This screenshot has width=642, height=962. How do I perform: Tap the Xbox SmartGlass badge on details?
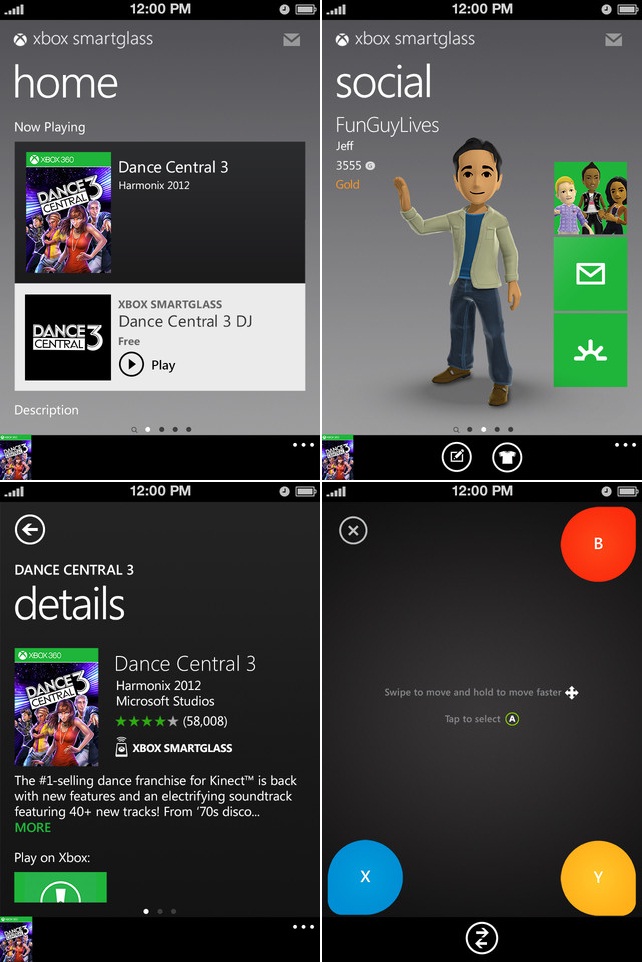(174, 748)
